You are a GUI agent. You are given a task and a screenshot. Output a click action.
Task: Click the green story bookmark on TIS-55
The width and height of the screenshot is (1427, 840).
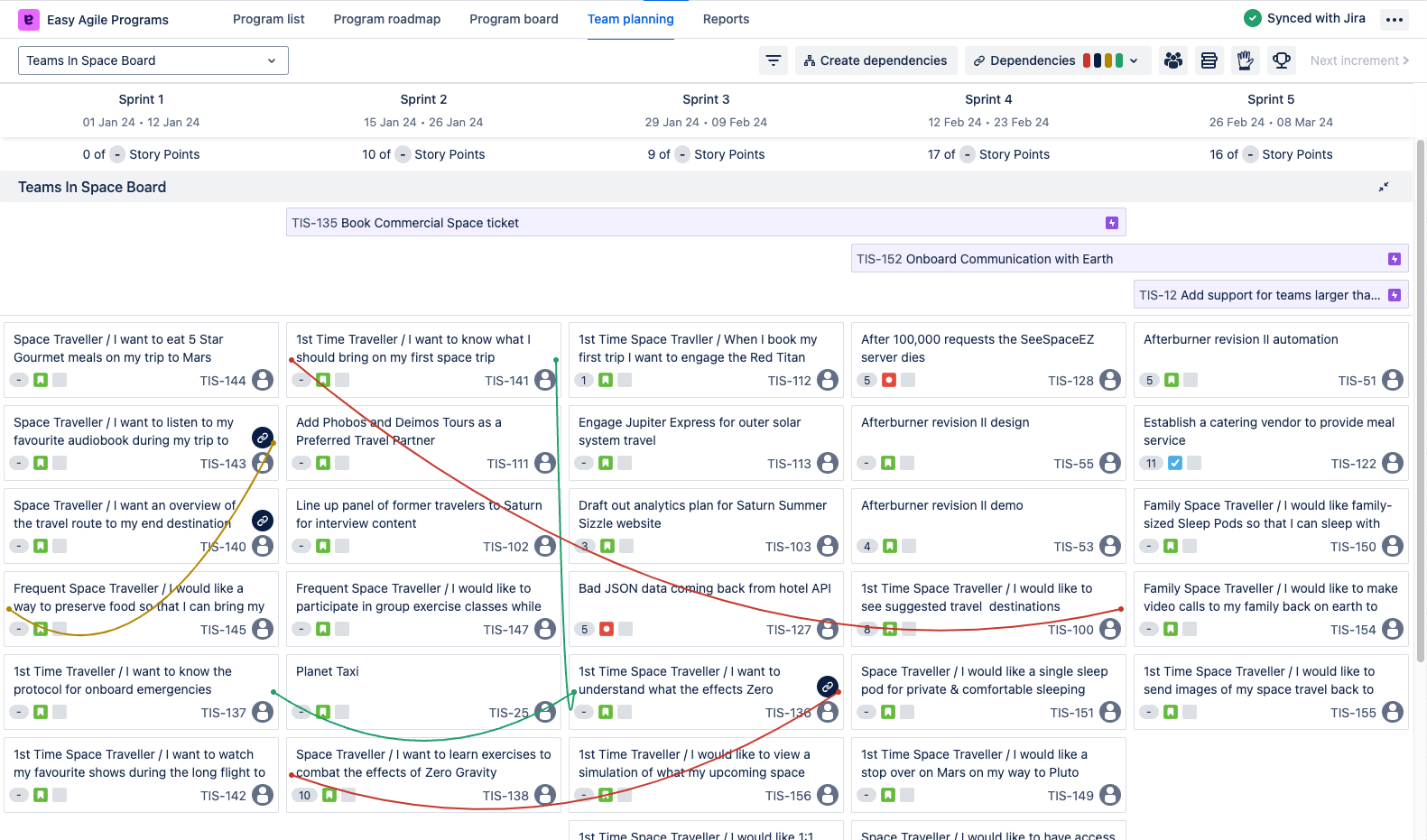(888, 463)
